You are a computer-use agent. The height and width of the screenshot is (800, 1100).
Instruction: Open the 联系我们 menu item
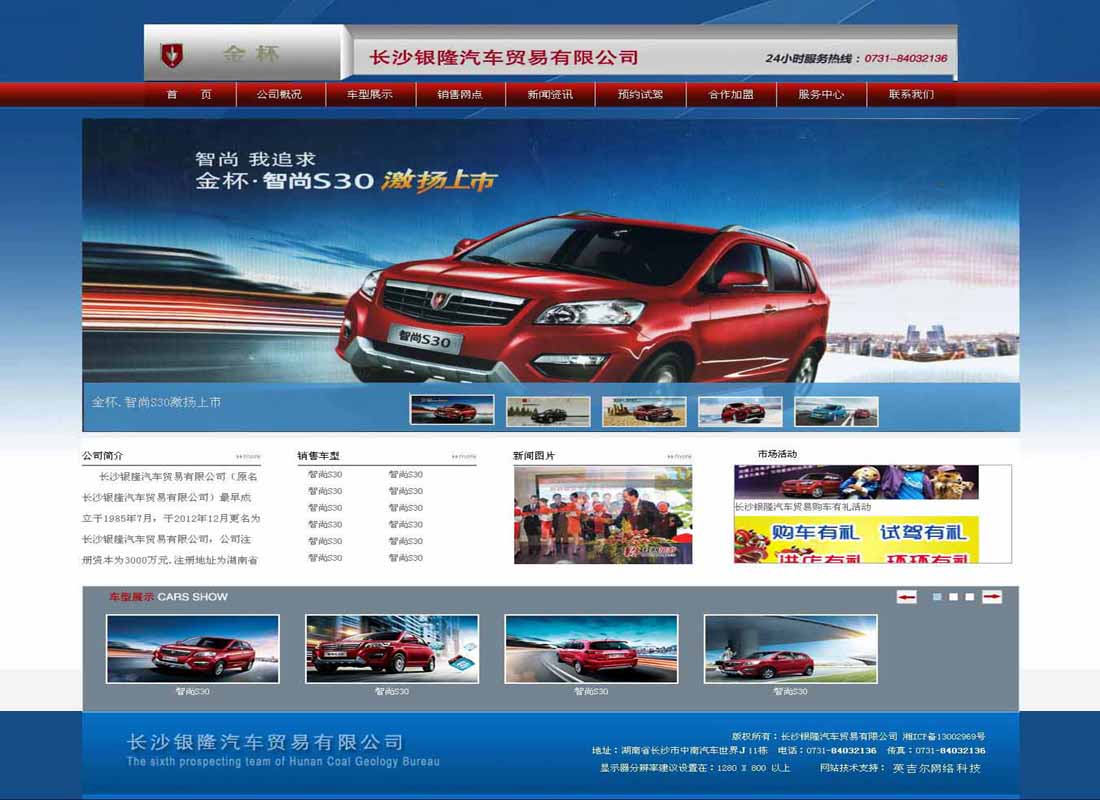click(911, 94)
